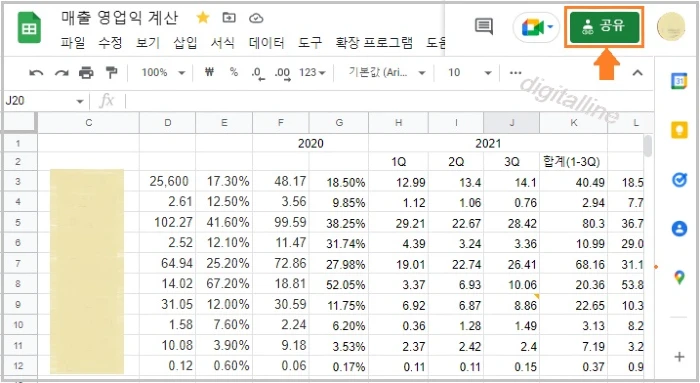This screenshot has width=700, height=383.
Task: Open Contacts in side panel
Action: (679, 229)
